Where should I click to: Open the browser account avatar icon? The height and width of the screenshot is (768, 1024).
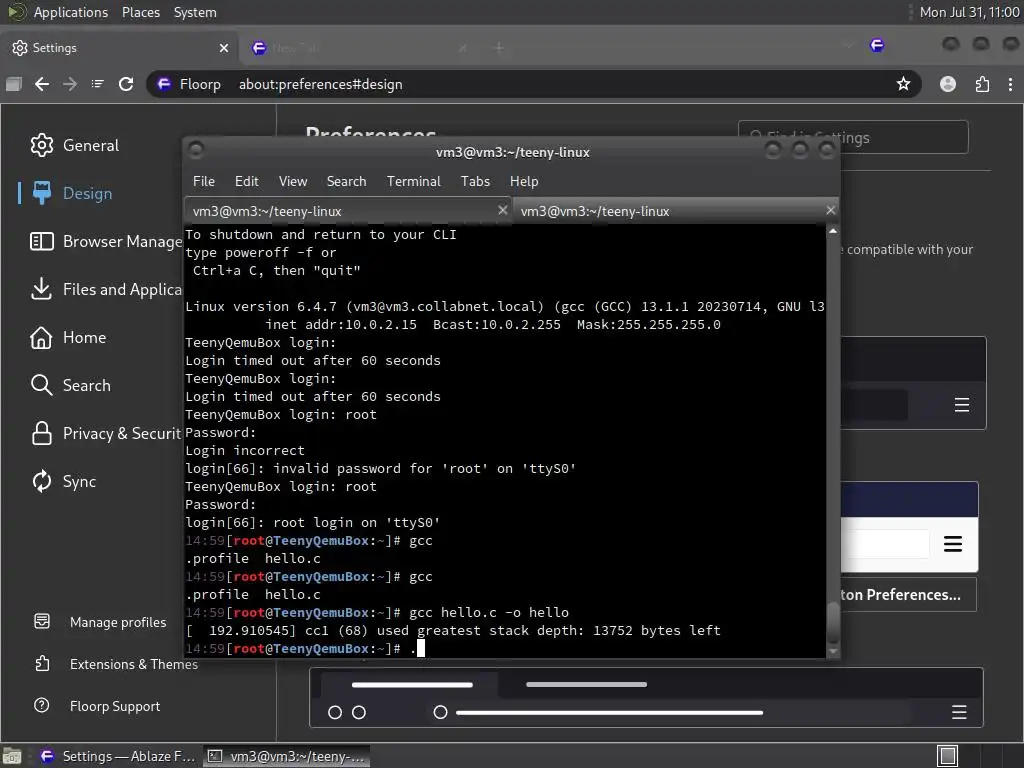(948, 84)
